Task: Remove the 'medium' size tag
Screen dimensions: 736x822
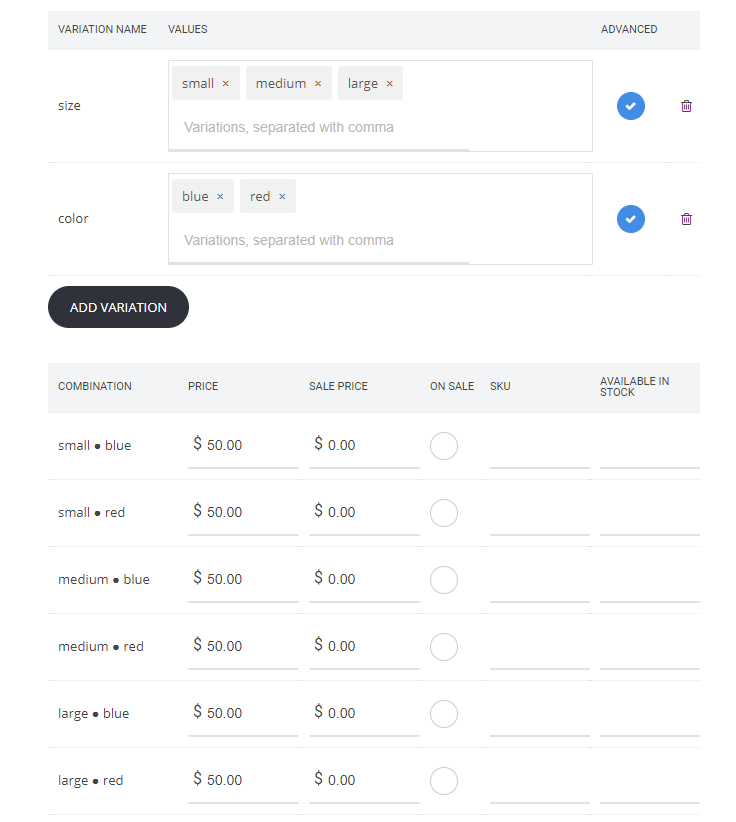Action: point(318,84)
